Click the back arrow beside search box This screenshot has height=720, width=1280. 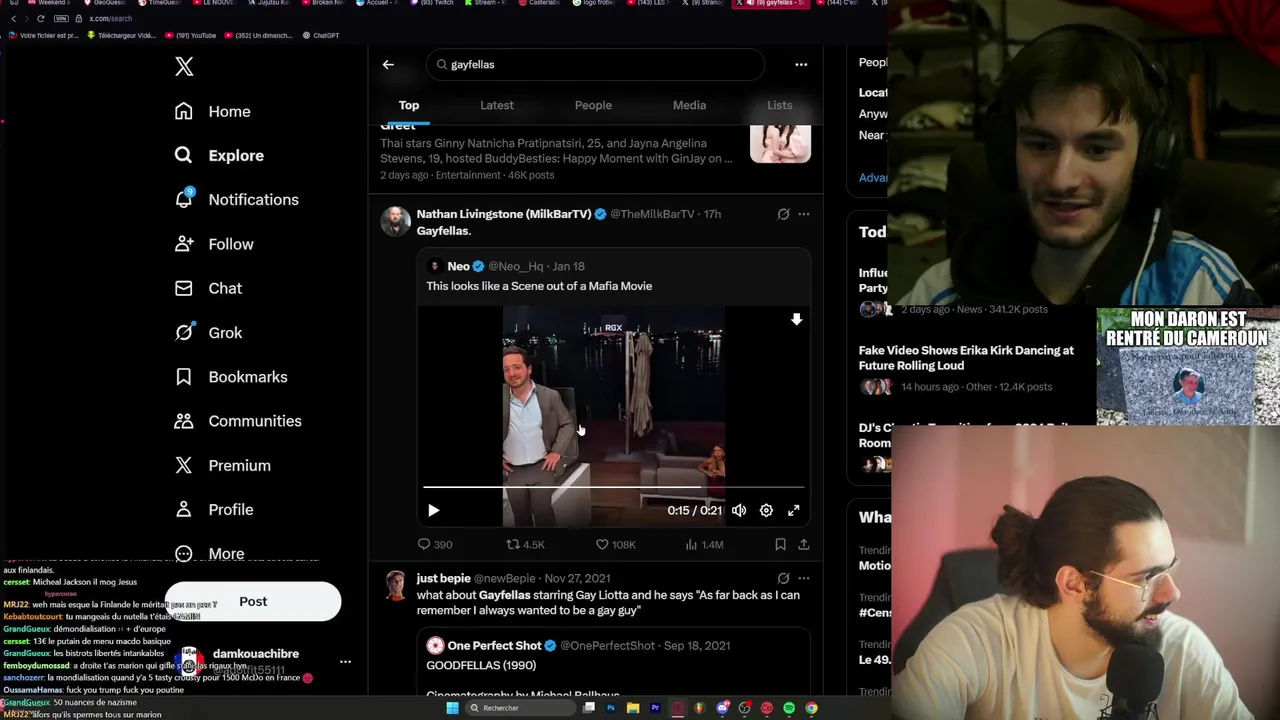click(388, 65)
